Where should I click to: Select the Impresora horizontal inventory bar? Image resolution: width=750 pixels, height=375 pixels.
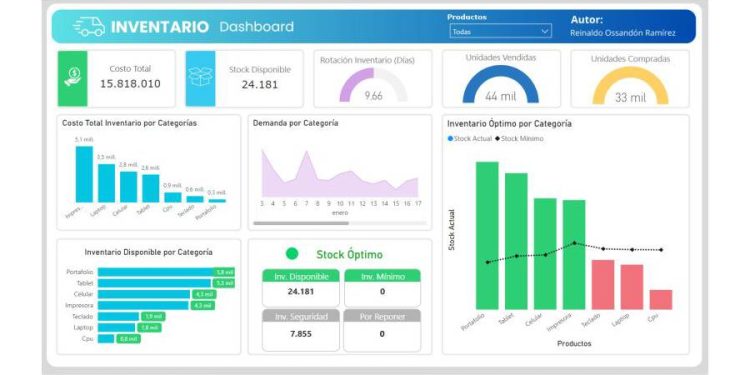click(x=143, y=305)
